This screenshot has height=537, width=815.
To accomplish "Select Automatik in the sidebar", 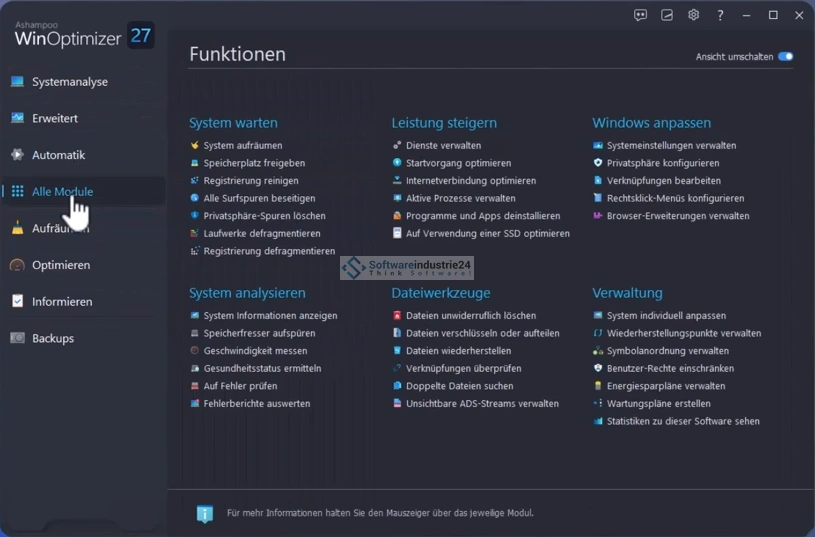I will pyautogui.click(x=58, y=155).
